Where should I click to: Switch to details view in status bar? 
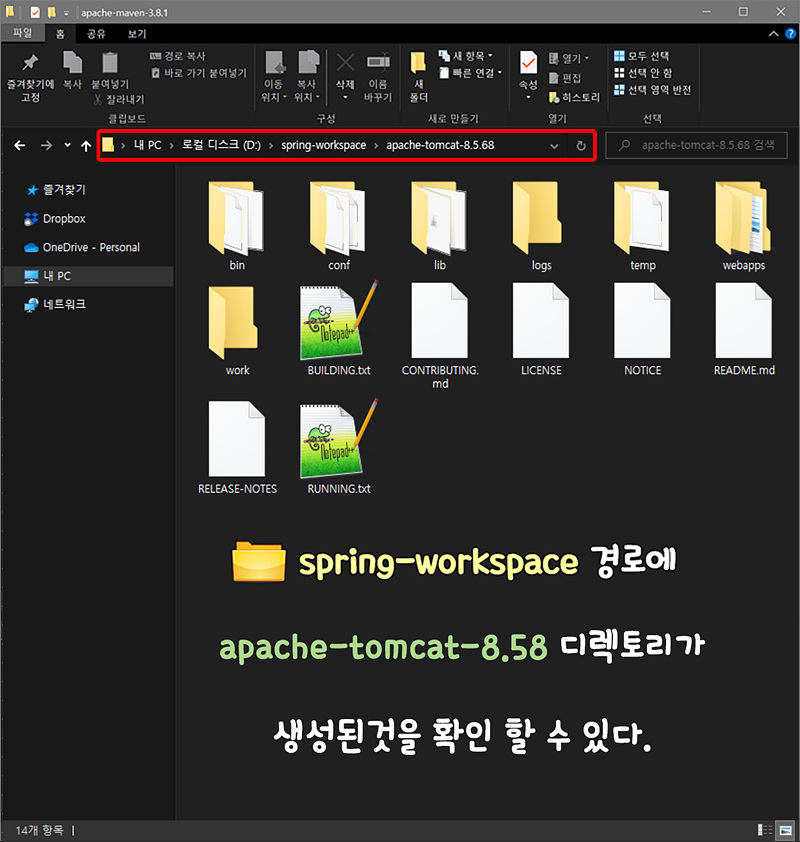point(765,830)
